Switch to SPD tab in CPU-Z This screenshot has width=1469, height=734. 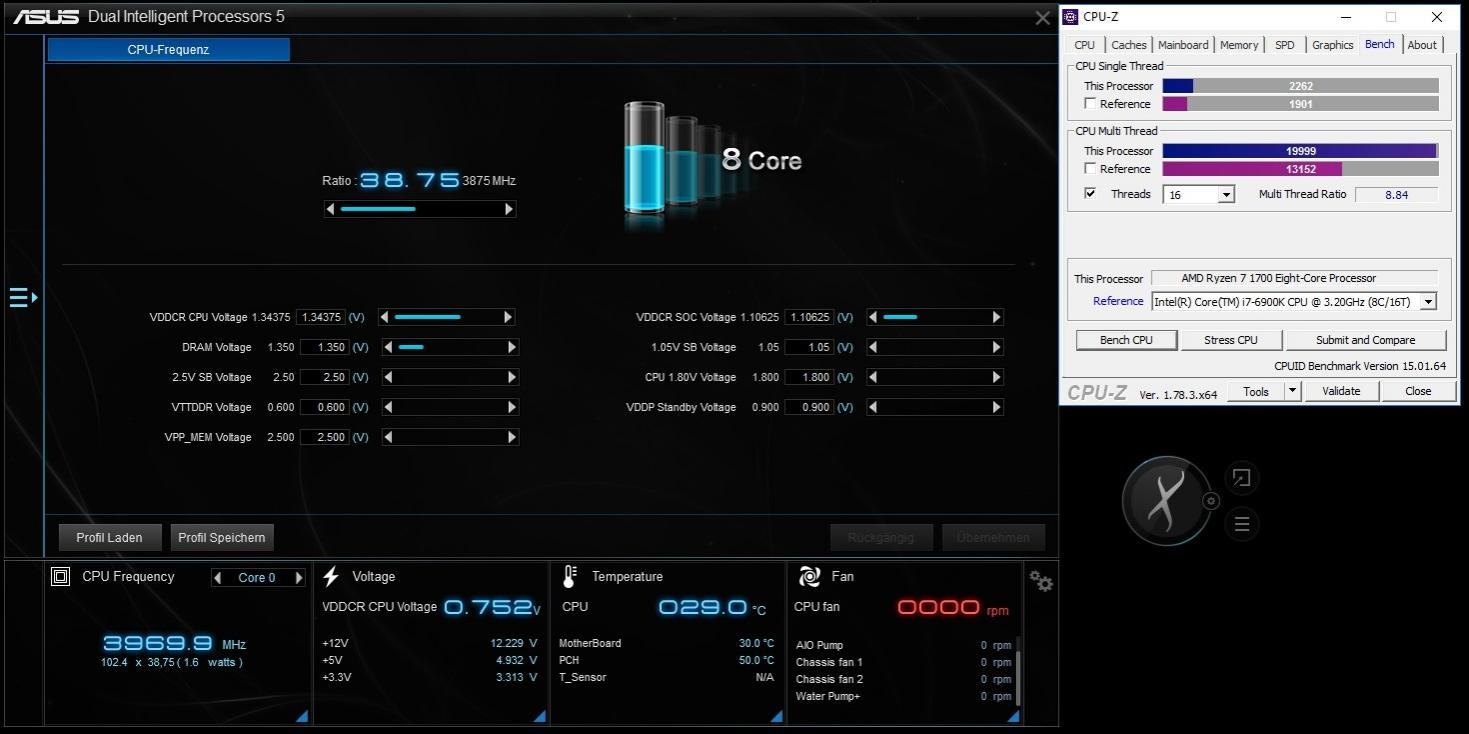(x=1285, y=45)
